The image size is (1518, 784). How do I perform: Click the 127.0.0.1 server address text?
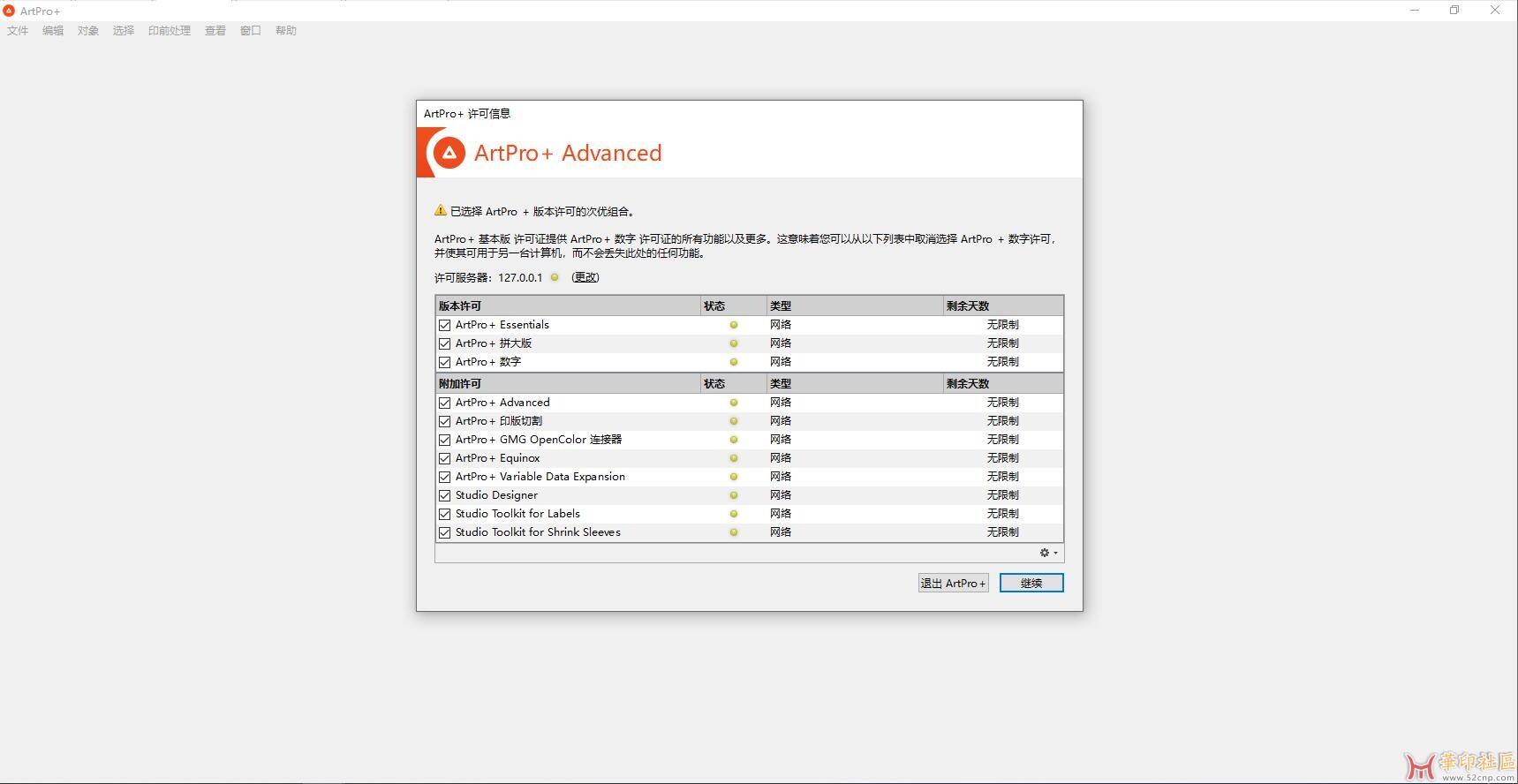pos(520,277)
